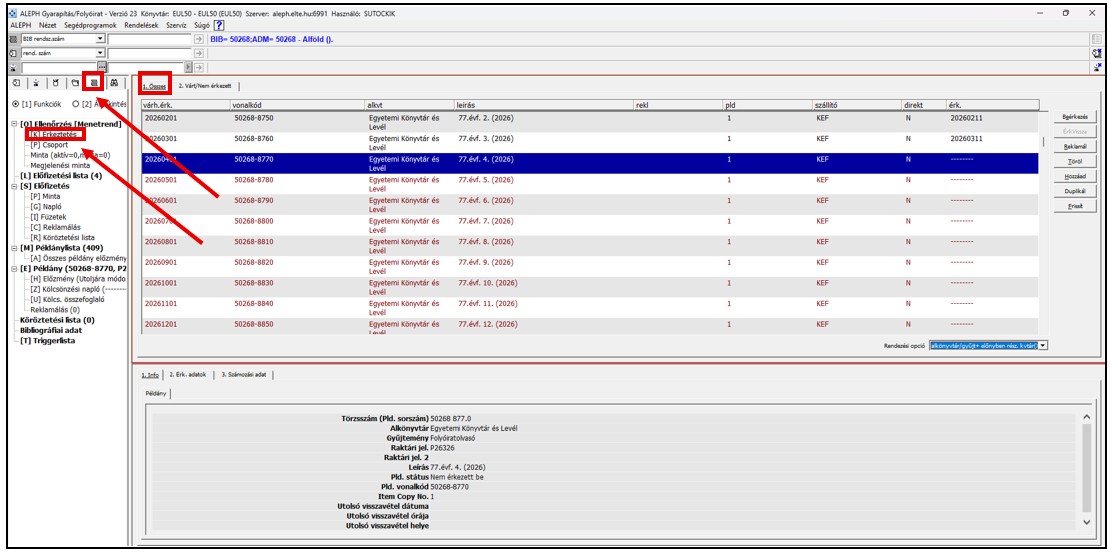This screenshot has width=1111, height=553.
Task: Switch to the 3. Számozási adat tab
Action: tap(244, 374)
